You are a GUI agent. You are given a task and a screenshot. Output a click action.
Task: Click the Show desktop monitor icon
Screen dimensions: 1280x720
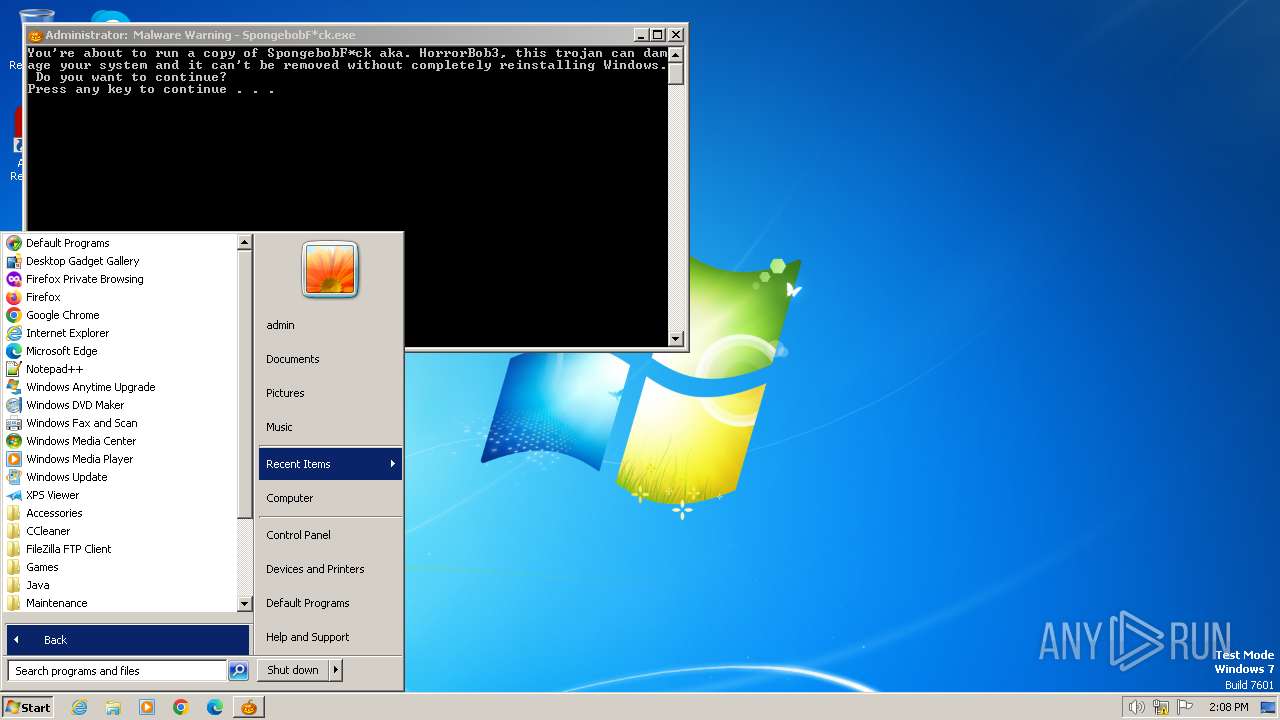pyautogui.click(x=1268, y=707)
